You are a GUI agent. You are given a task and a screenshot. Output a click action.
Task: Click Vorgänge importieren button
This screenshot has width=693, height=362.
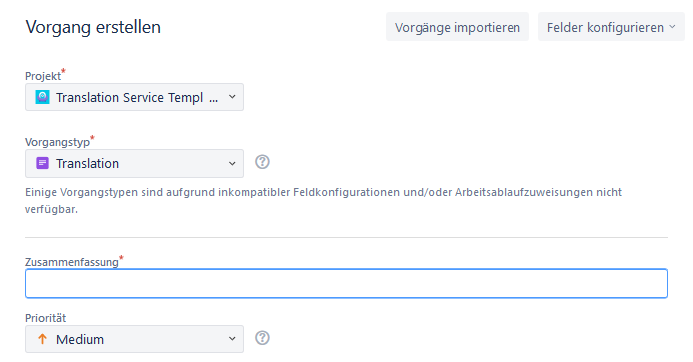tap(457, 27)
